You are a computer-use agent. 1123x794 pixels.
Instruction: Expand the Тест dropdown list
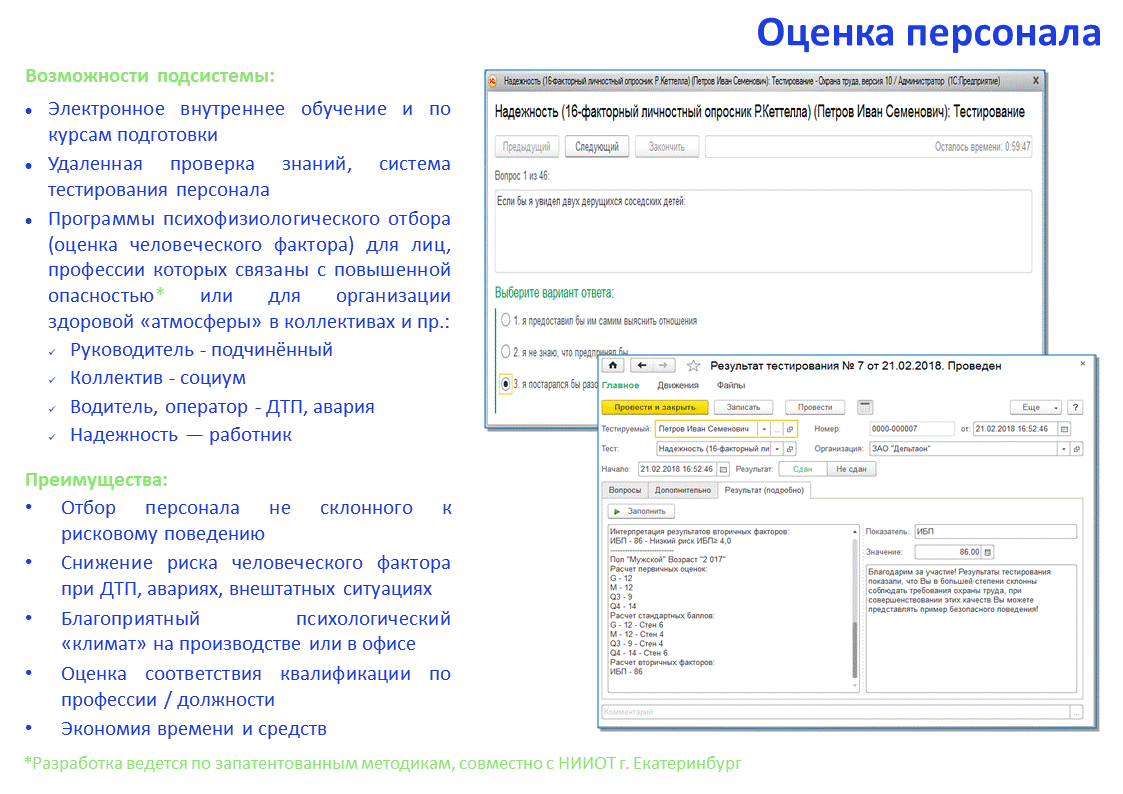[x=777, y=449]
